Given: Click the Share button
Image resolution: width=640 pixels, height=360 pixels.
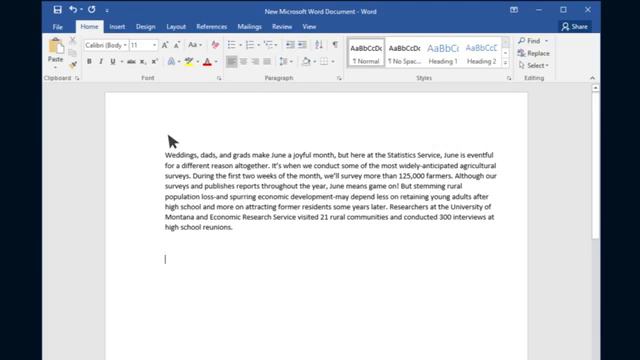Looking at the screenshot, I should (x=575, y=27).
